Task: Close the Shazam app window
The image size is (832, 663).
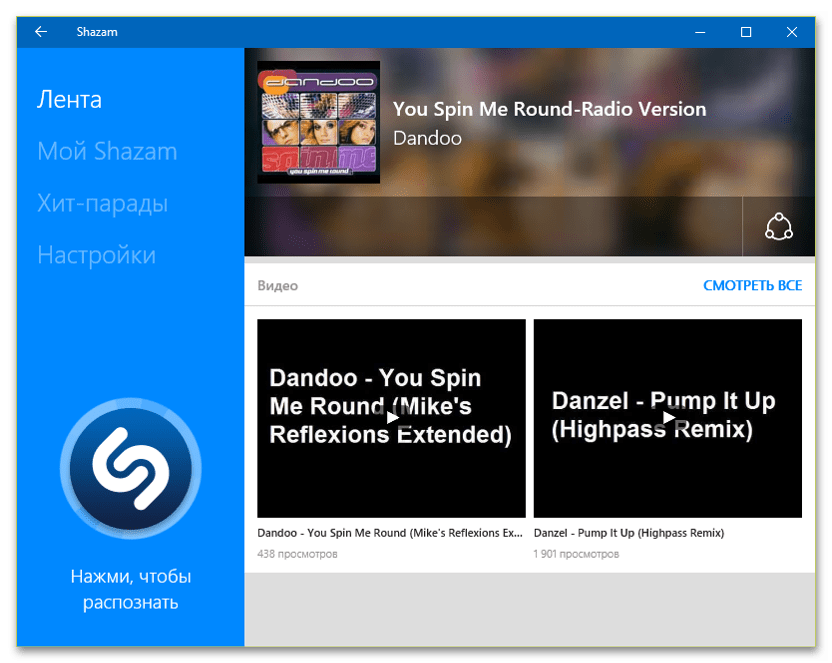Action: tap(791, 32)
